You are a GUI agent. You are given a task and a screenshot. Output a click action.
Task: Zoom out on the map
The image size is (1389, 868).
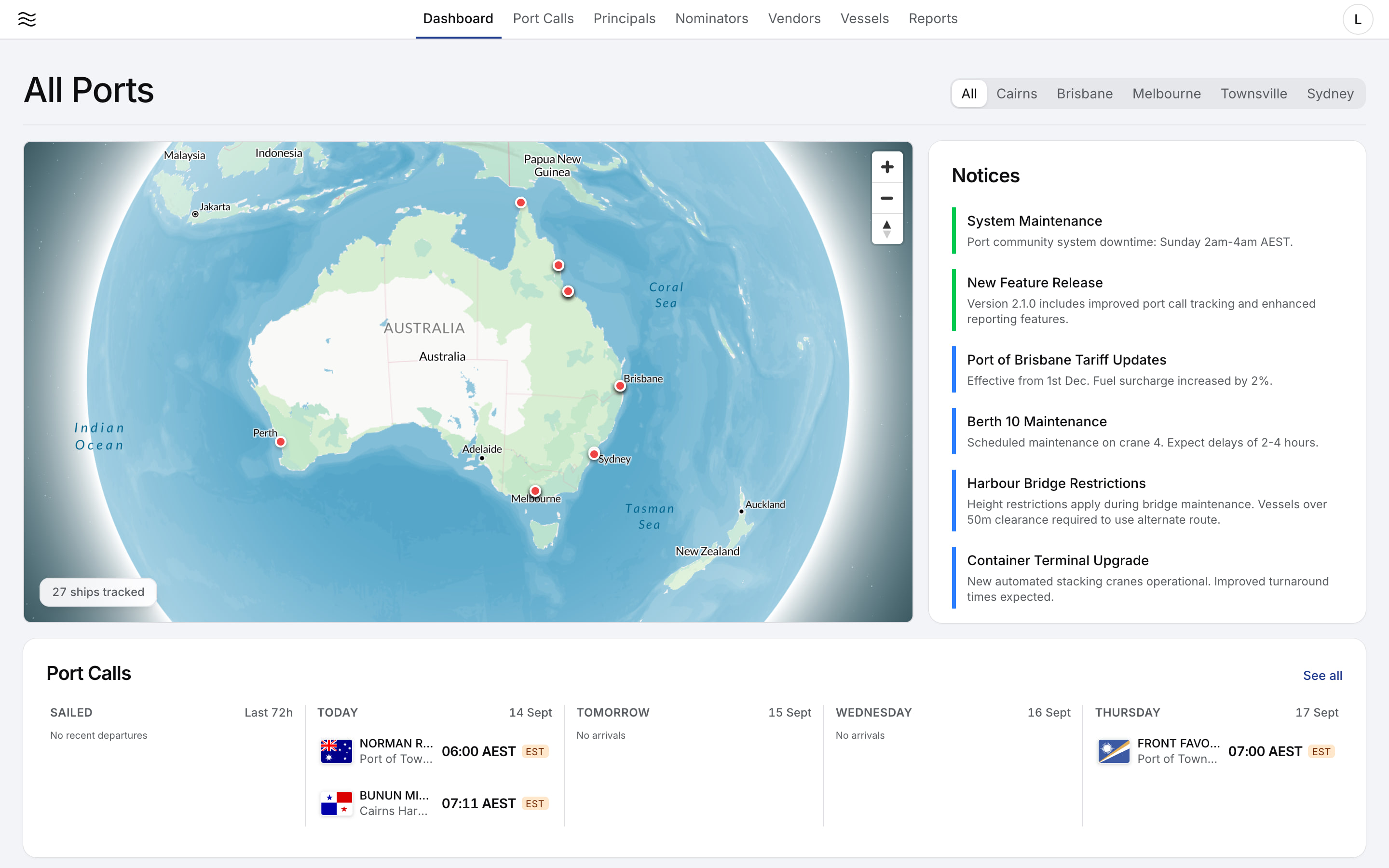(x=887, y=198)
